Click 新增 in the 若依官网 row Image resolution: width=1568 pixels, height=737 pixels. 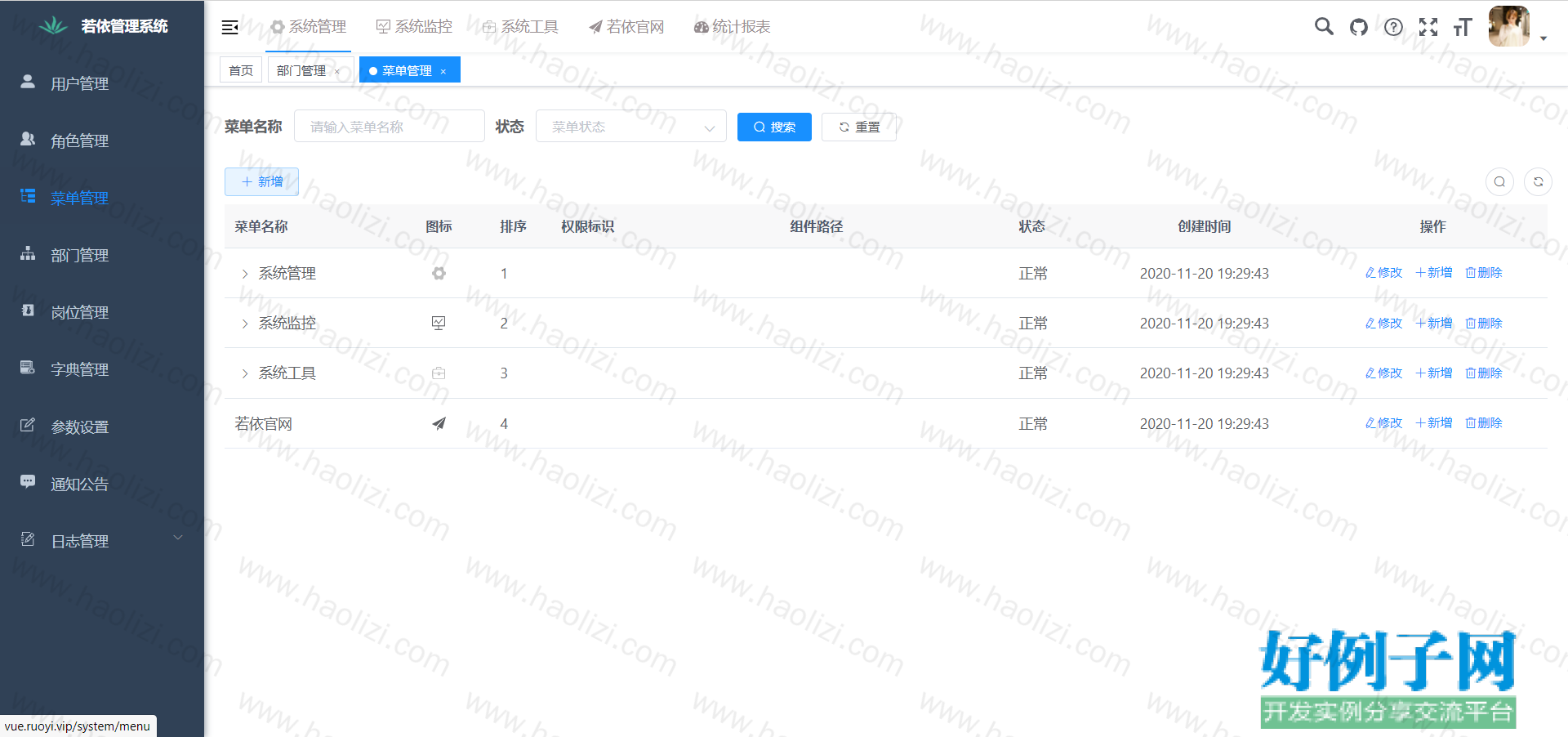(x=1434, y=423)
